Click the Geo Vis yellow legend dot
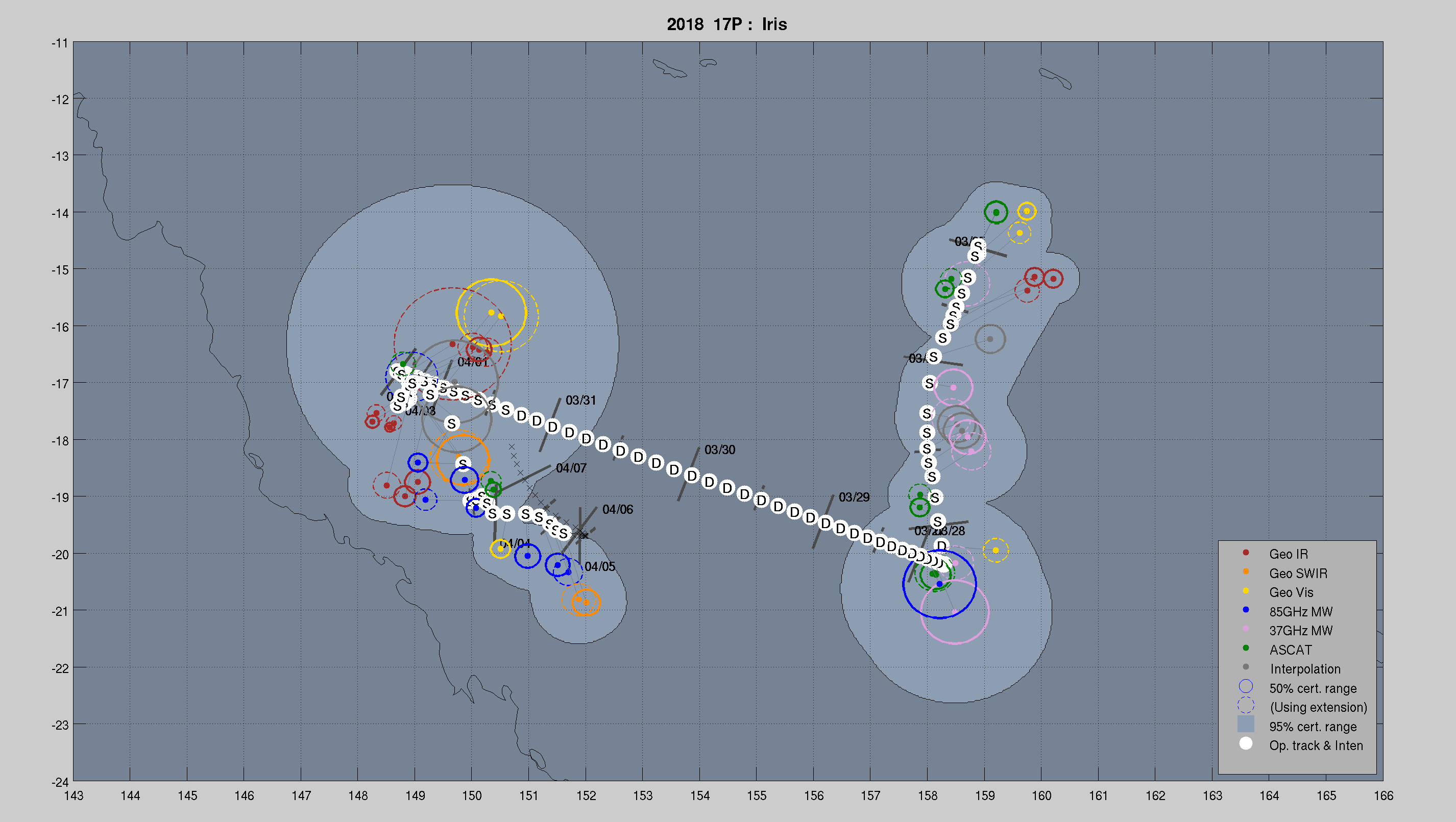Viewport: 1456px width, 822px height. pyautogui.click(x=1245, y=591)
